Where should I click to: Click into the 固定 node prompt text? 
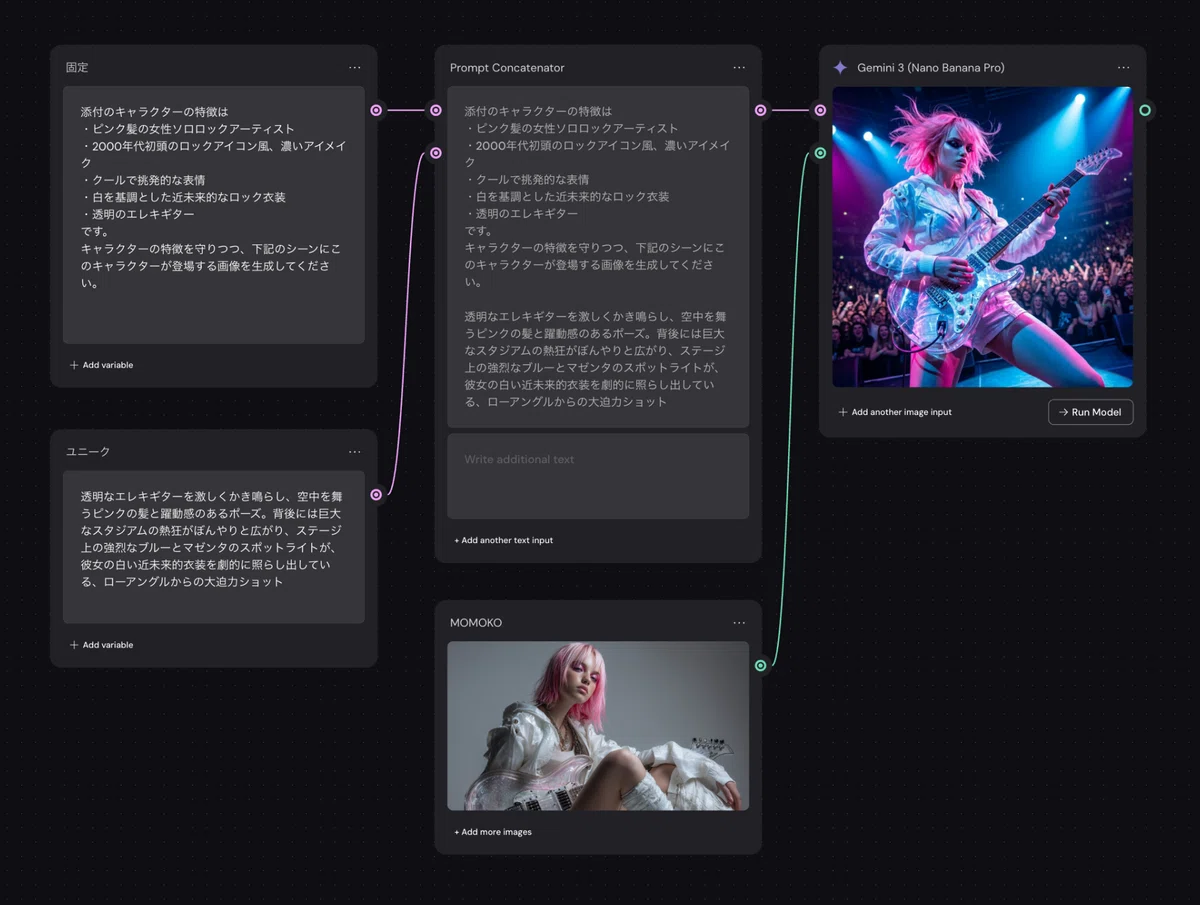214,215
